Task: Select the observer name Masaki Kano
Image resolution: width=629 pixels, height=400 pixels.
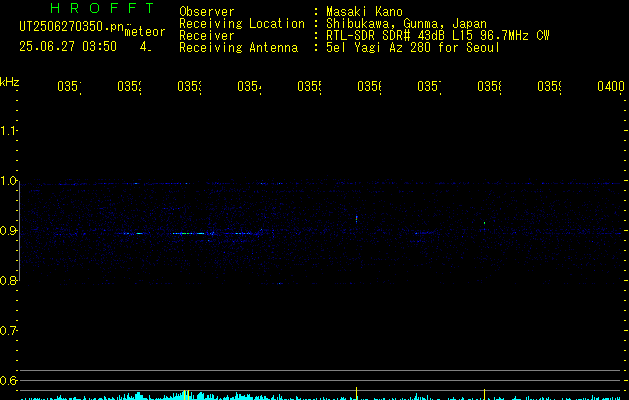Action: tap(364, 12)
